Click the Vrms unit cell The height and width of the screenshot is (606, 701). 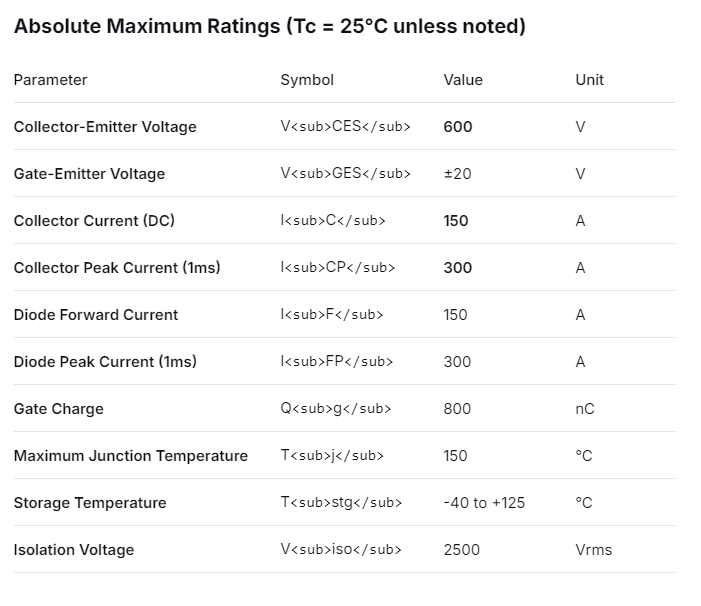click(x=593, y=550)
